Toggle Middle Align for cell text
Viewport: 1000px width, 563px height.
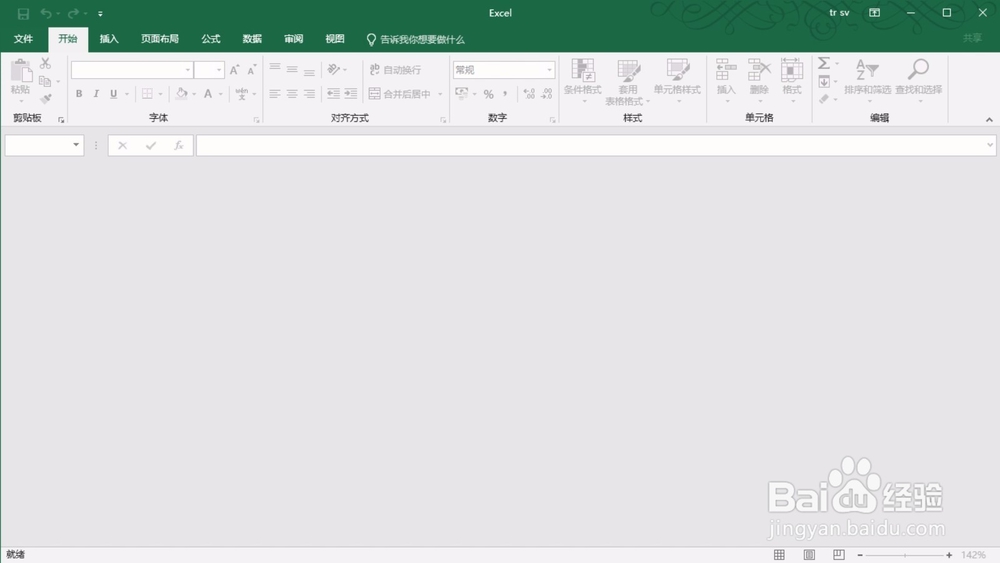pyautogui.click(x=292, y=69)
